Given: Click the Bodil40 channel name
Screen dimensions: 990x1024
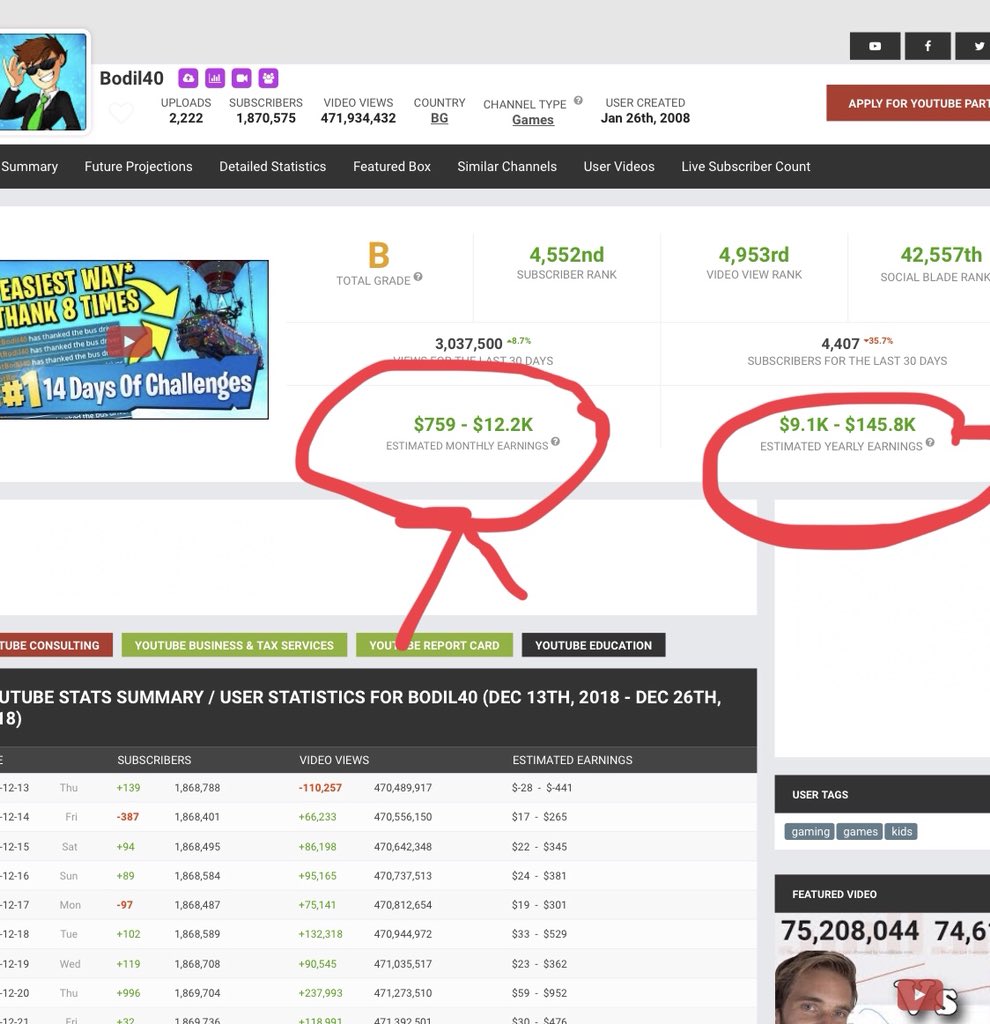Looking at the screenshot, I should [x=131, y=78].
